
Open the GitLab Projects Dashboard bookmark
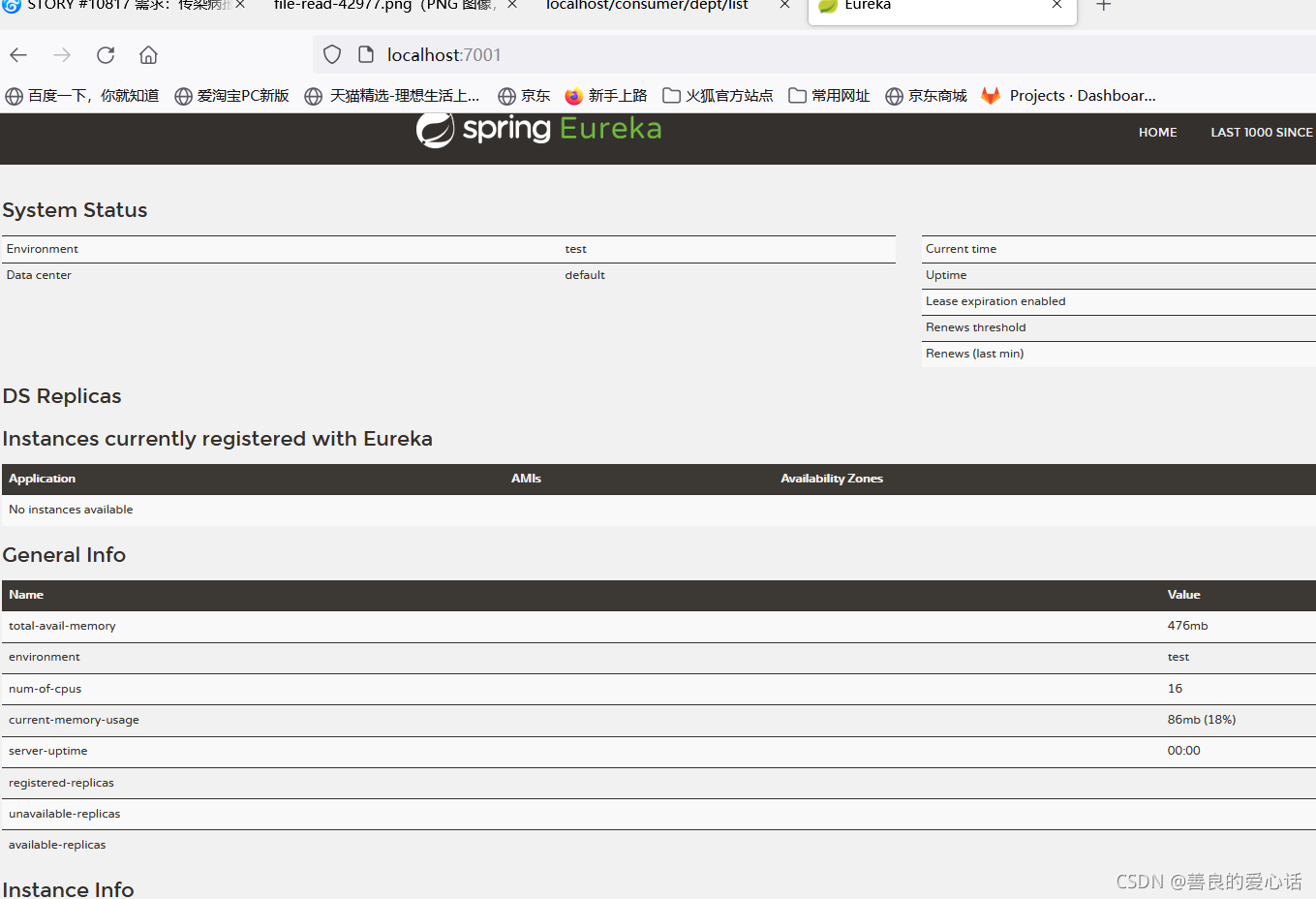pyautogui.click(x=1068, y=96)
